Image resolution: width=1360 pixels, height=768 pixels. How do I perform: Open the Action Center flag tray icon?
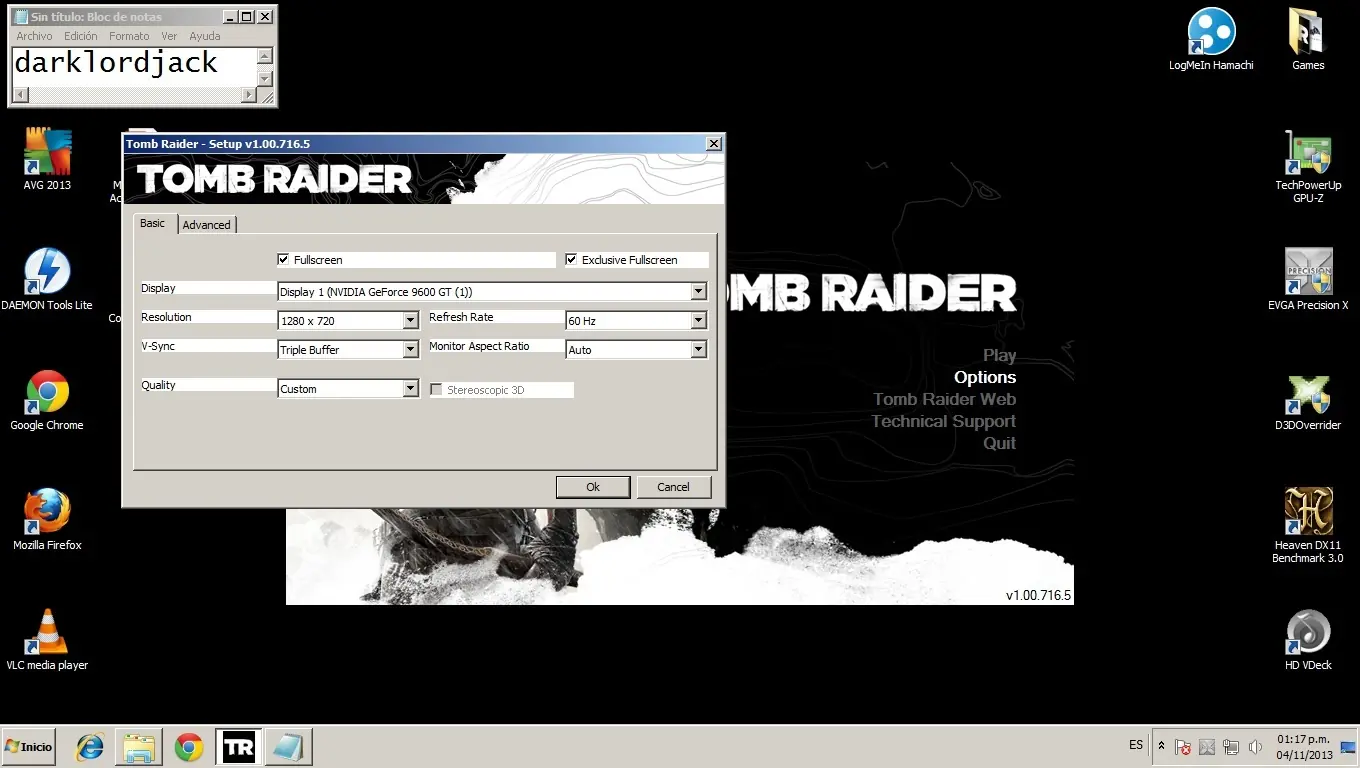point(1183,747)
